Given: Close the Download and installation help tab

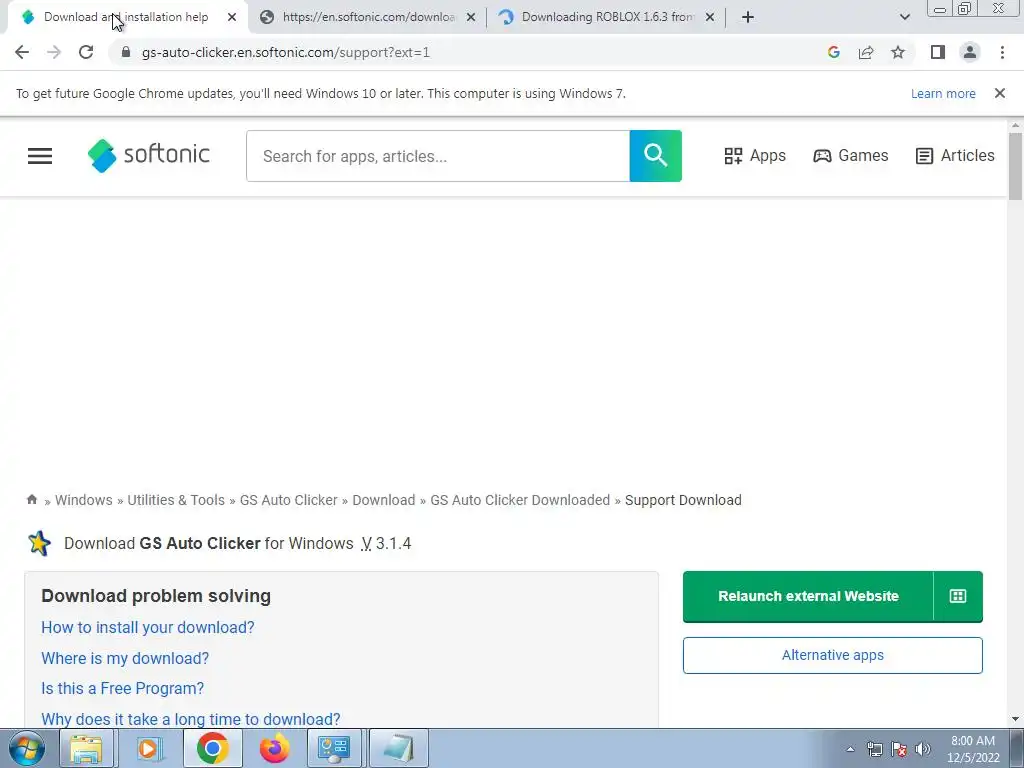Looking at the screenshot, I should point(232,17).
